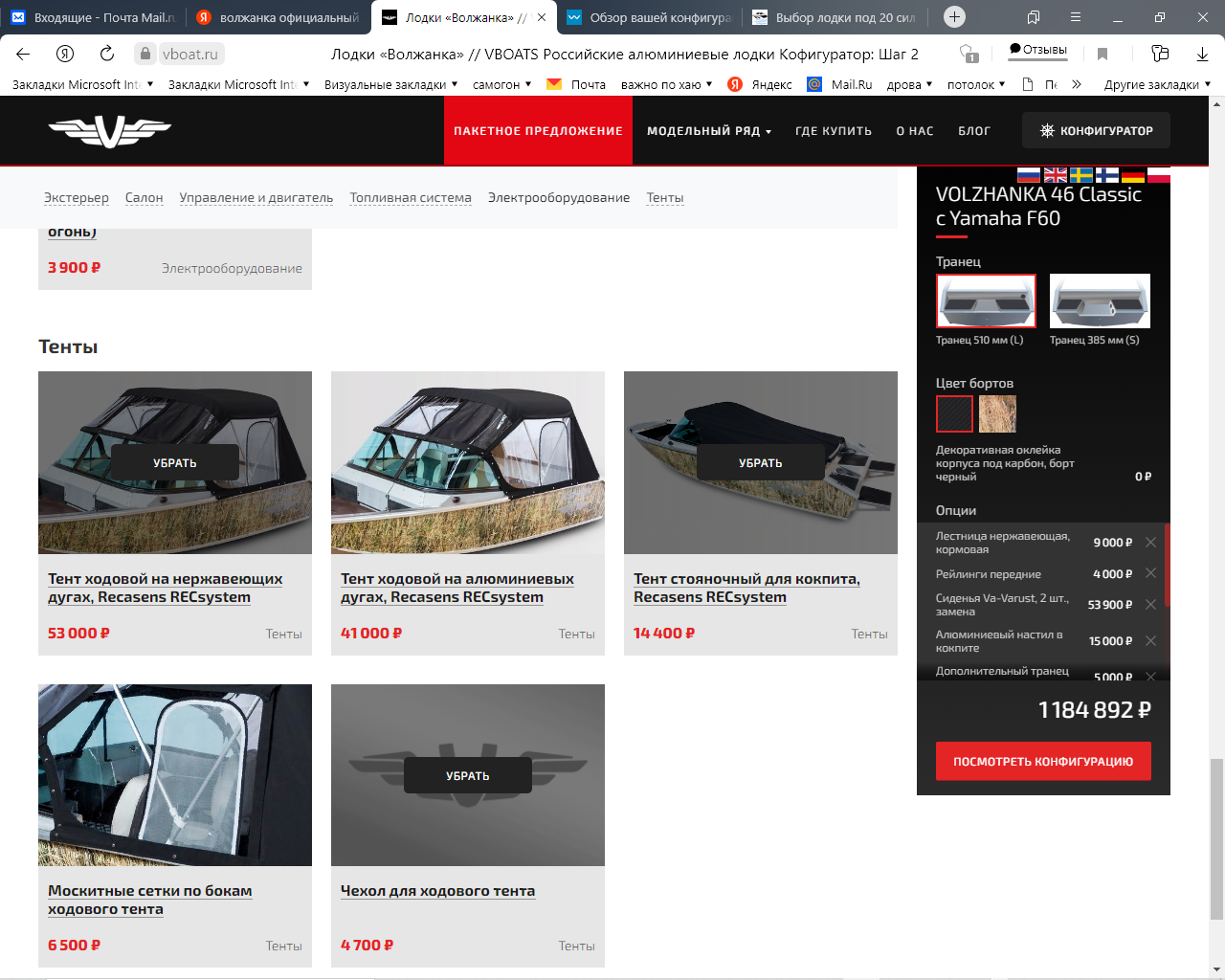Remove the Va-Varust seats option
The image size is (1225, 980).
coord(1150,605)
